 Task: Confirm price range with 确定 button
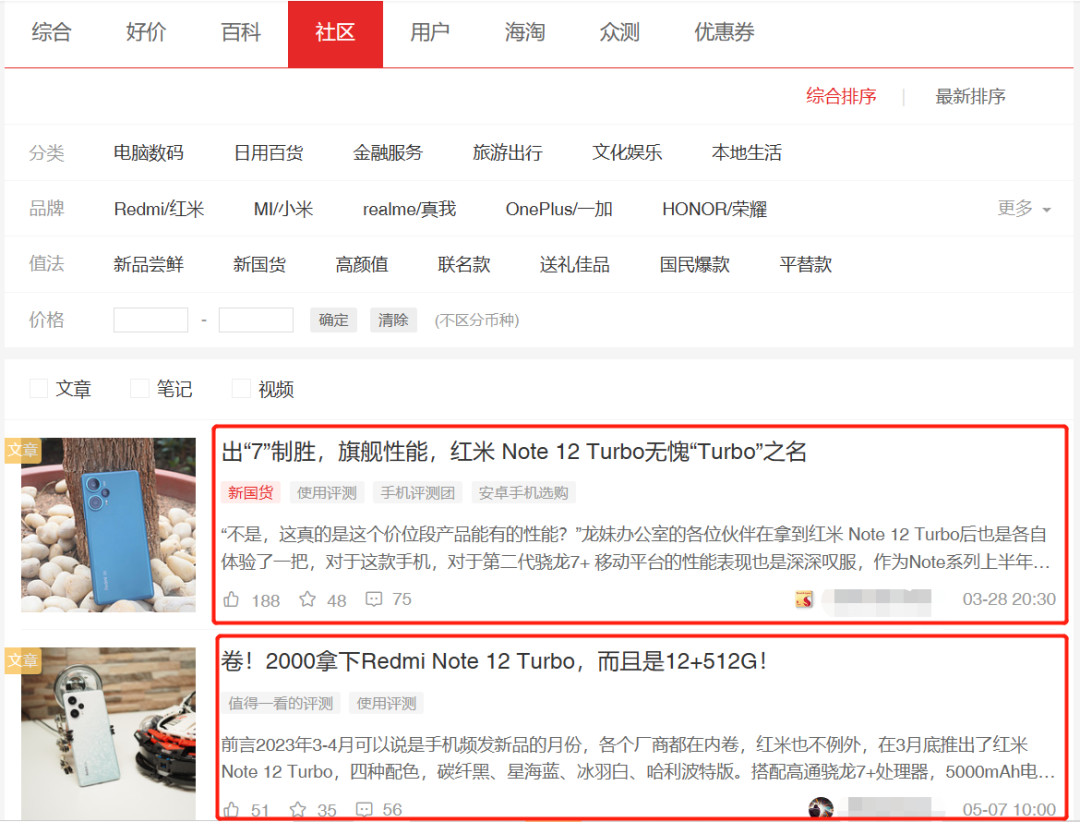pyautogui.click(x=333, y=320)
